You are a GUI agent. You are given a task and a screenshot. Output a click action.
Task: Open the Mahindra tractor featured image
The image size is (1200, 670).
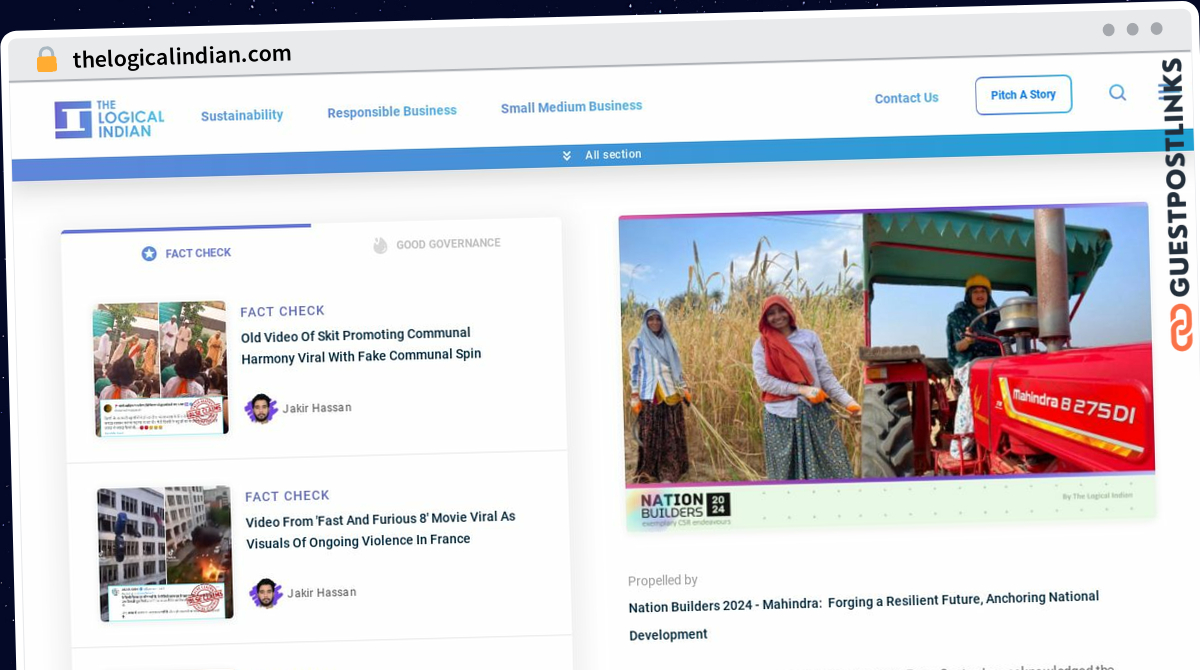click(888, 366)
